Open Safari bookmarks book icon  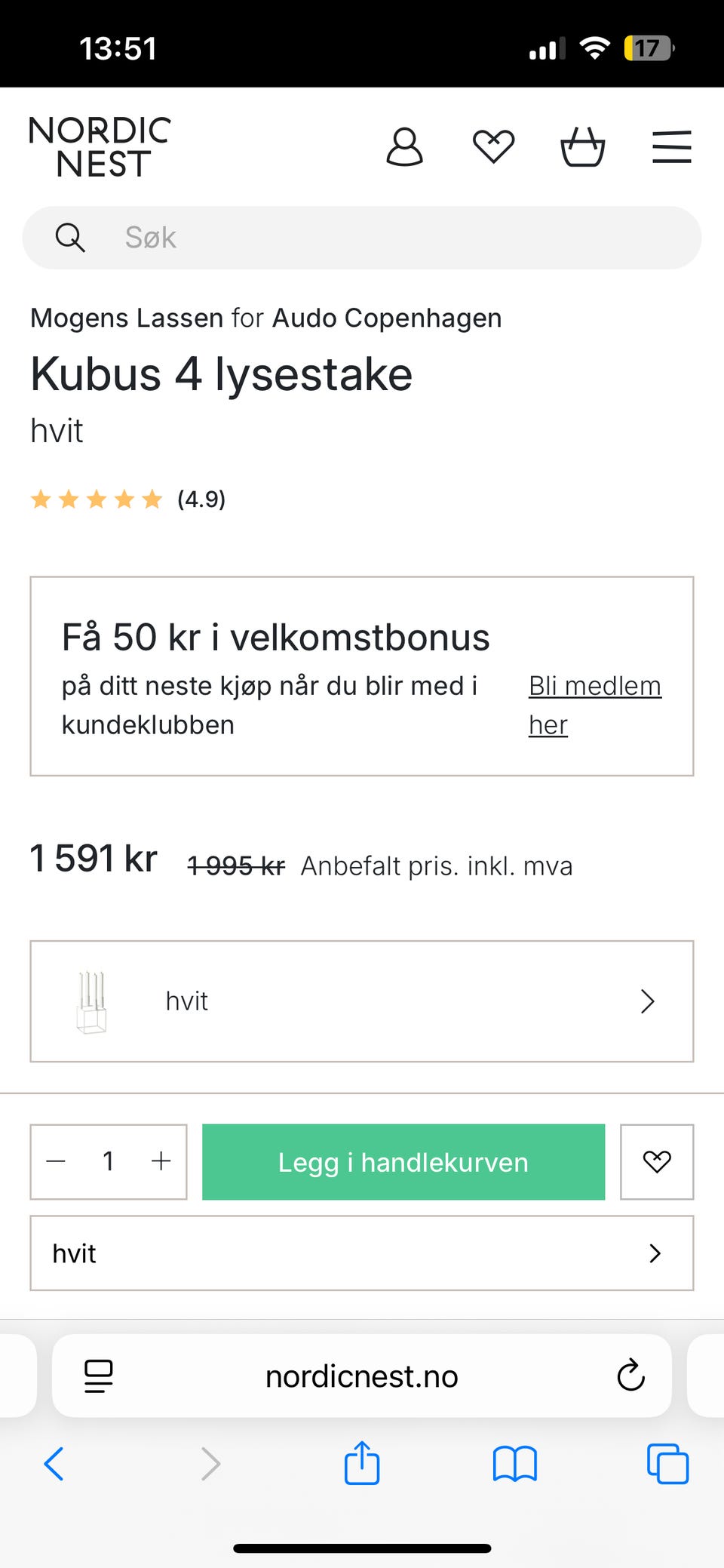pos(515,1464)
